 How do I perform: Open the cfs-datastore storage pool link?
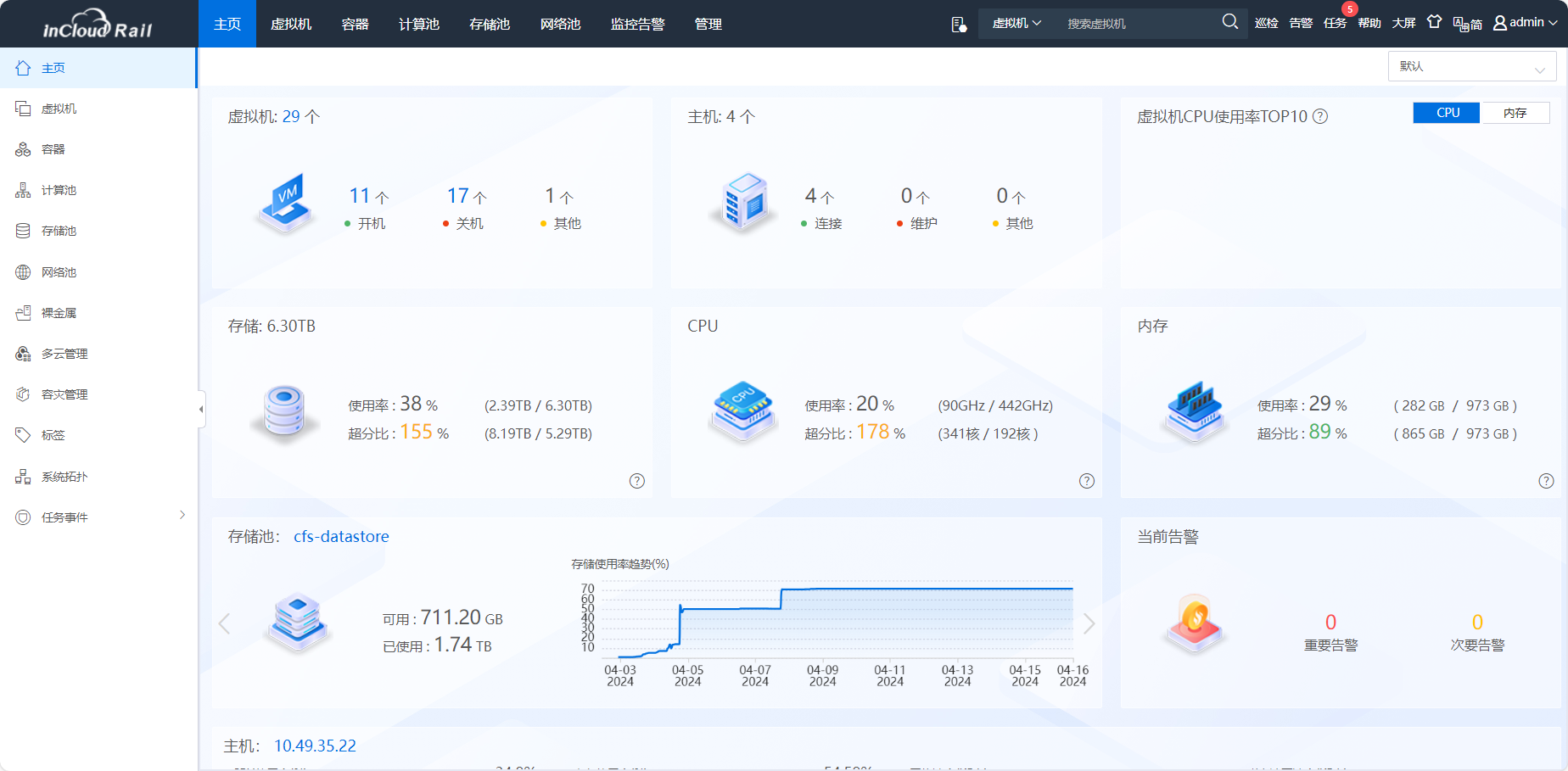(341, 537)
